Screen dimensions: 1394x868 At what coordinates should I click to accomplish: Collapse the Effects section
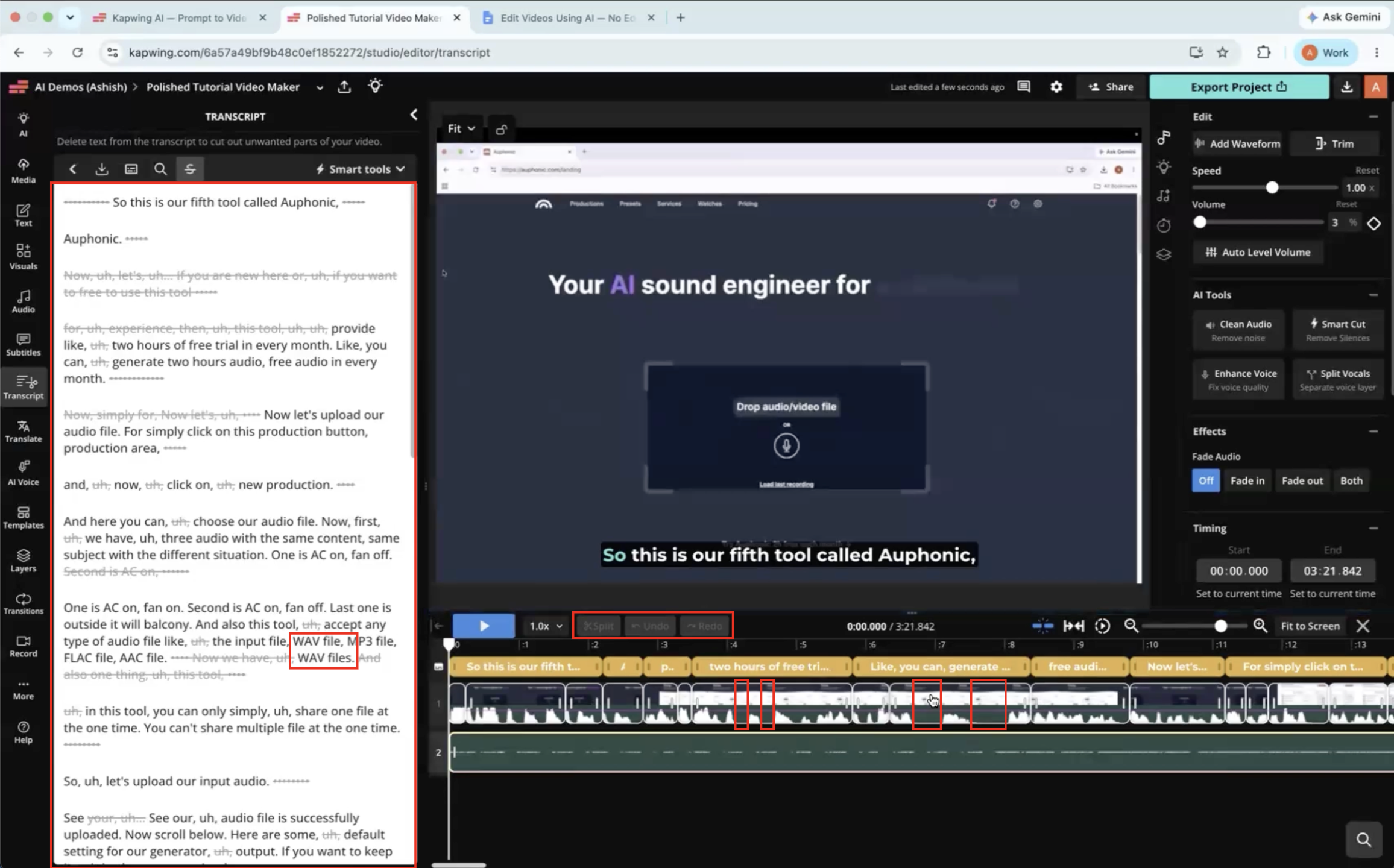click(1373, 431)
